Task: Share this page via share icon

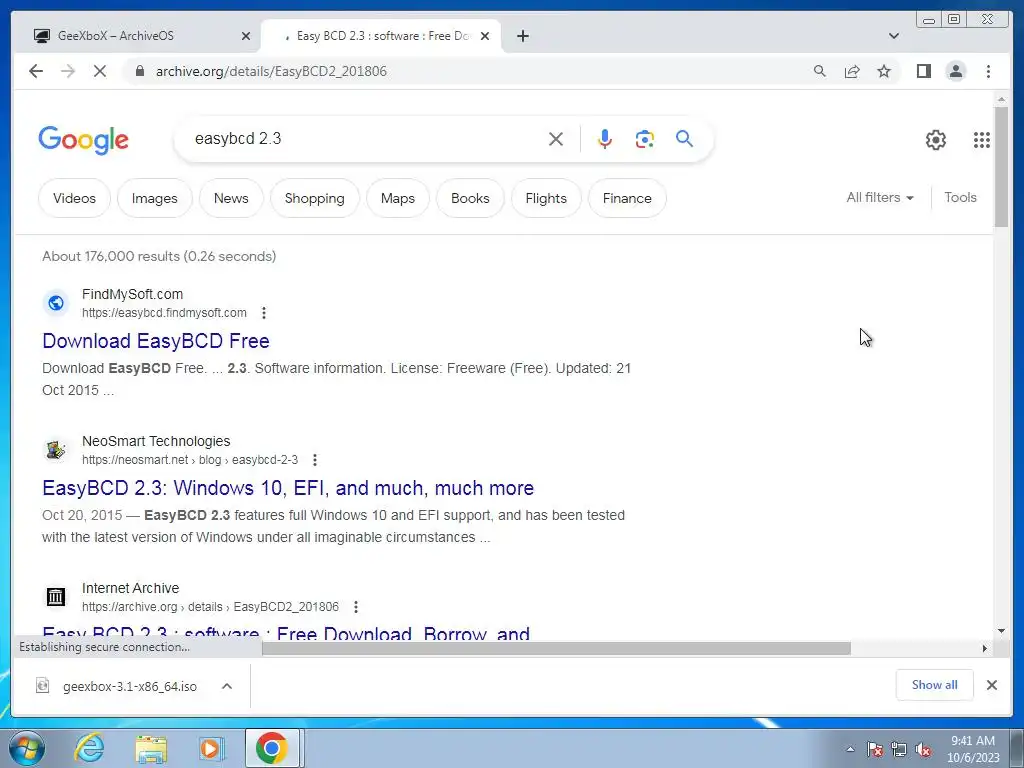Action: click(852, 71)
